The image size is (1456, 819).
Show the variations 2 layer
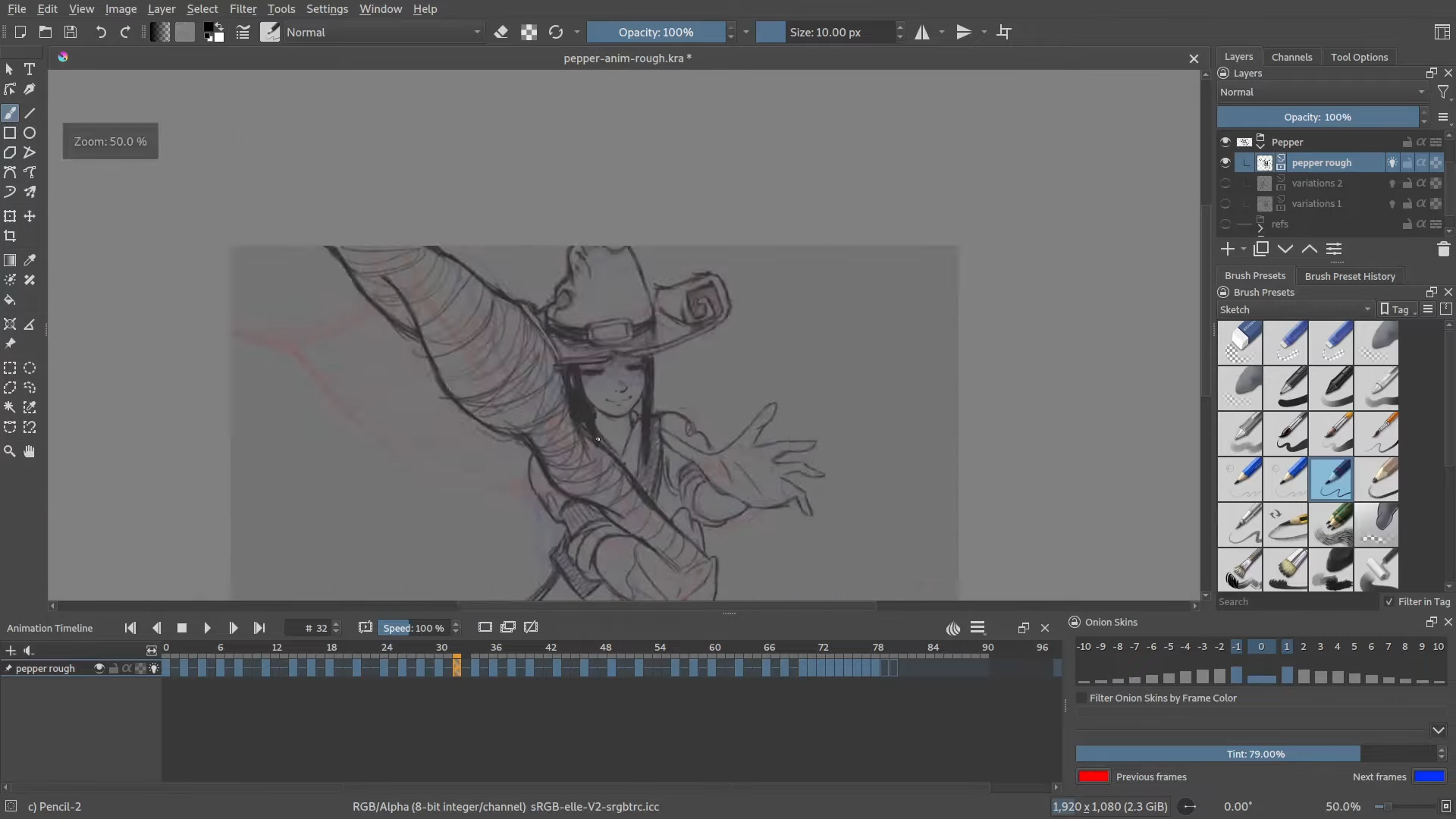coord(1225,183)
